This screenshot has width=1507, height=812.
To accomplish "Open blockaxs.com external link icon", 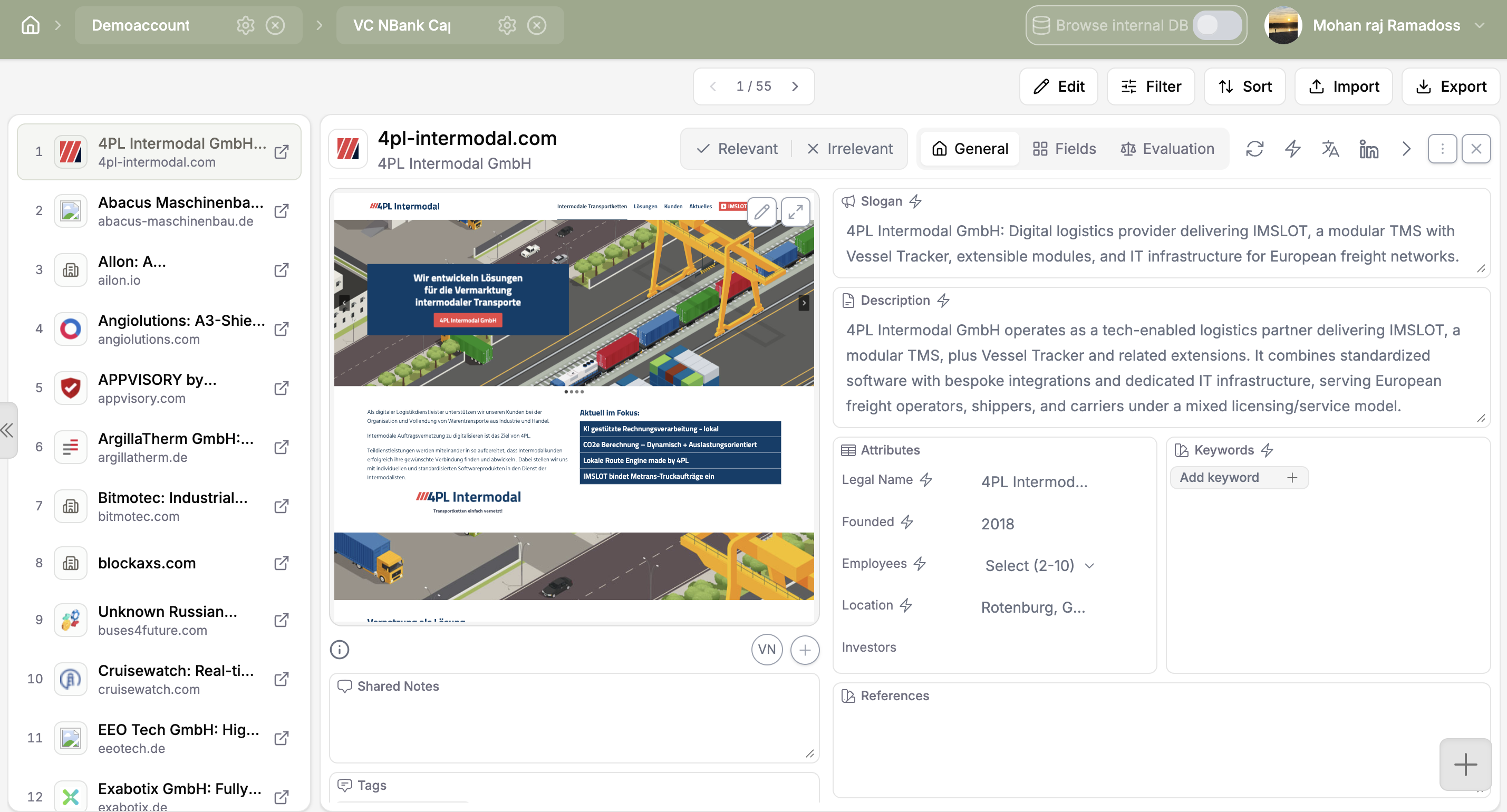I will (282, 563).
